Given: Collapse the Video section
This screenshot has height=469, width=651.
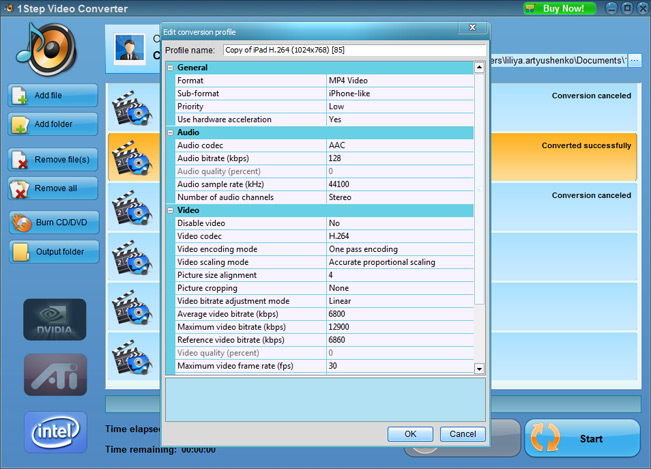Looking at the screenshot, I should [170, 211].
